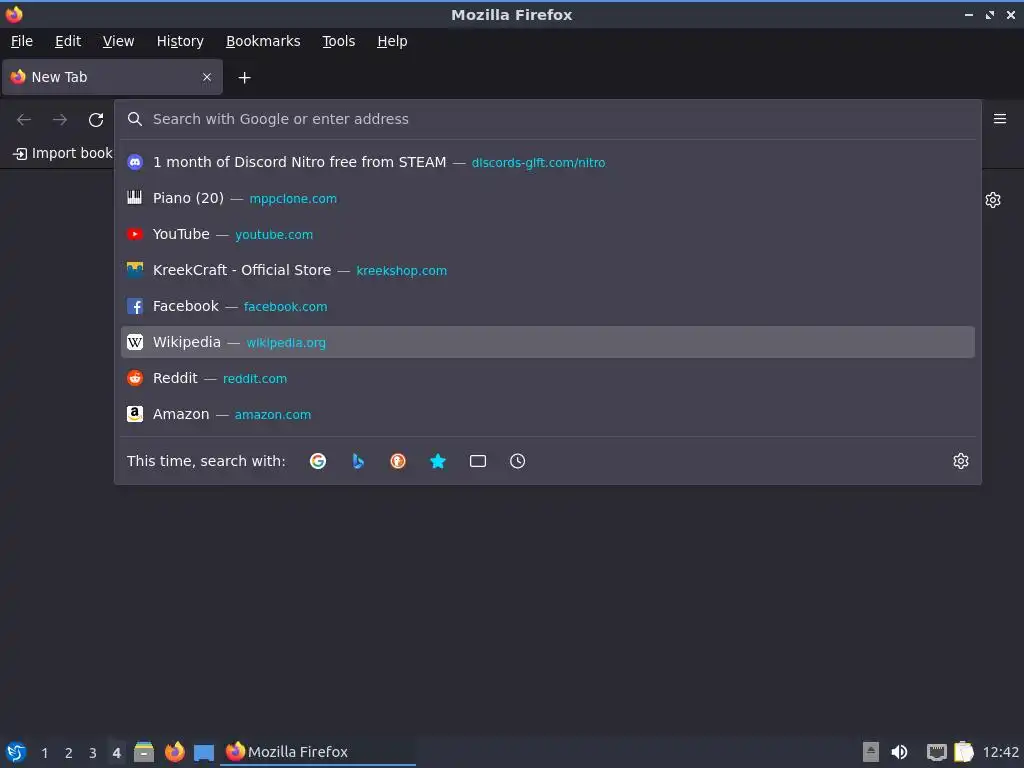Switch to workspace 1

(x=44, y=753)
